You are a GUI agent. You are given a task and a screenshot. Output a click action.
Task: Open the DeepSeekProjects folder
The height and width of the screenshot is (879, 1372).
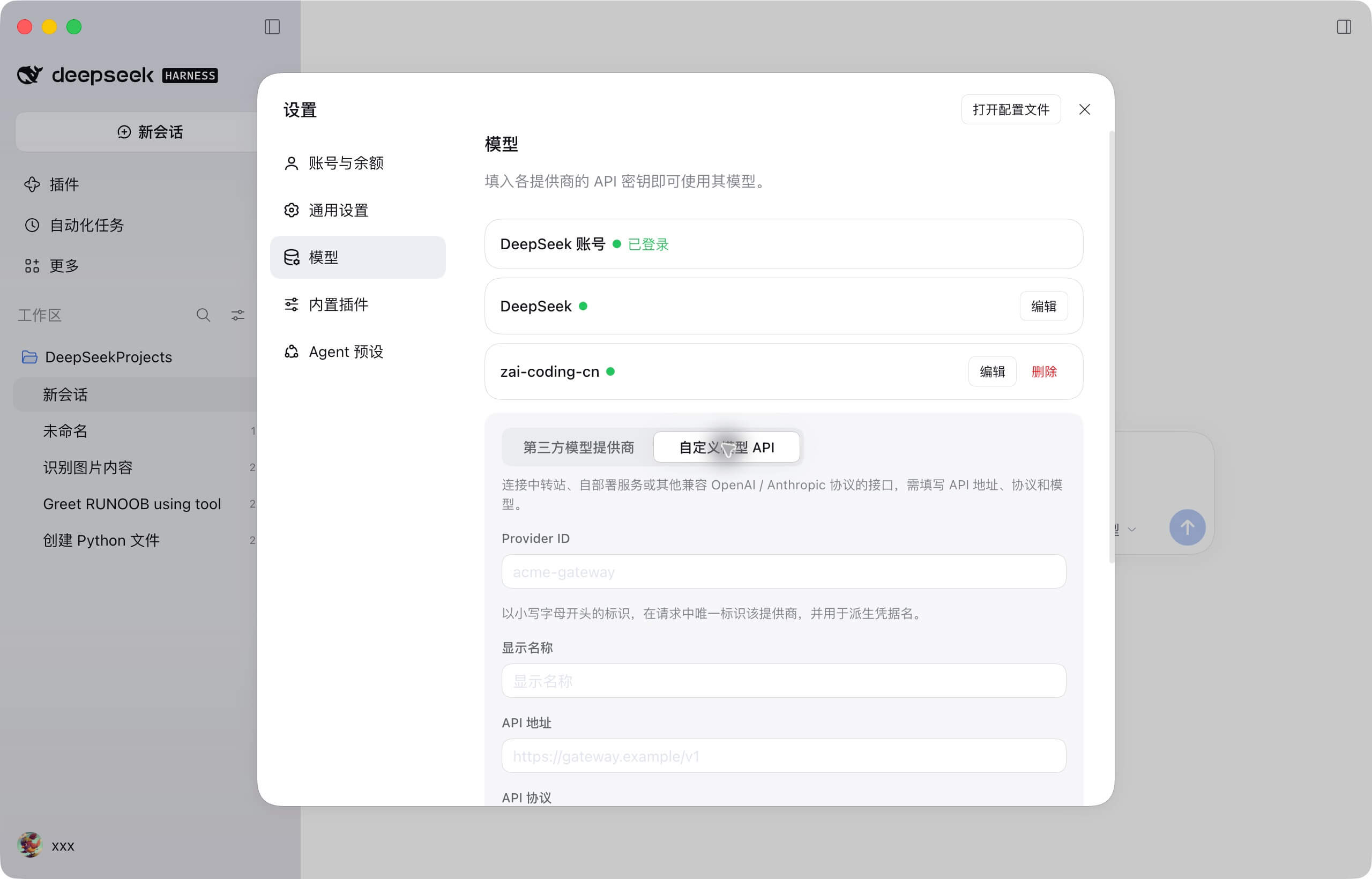click(97, 357)
